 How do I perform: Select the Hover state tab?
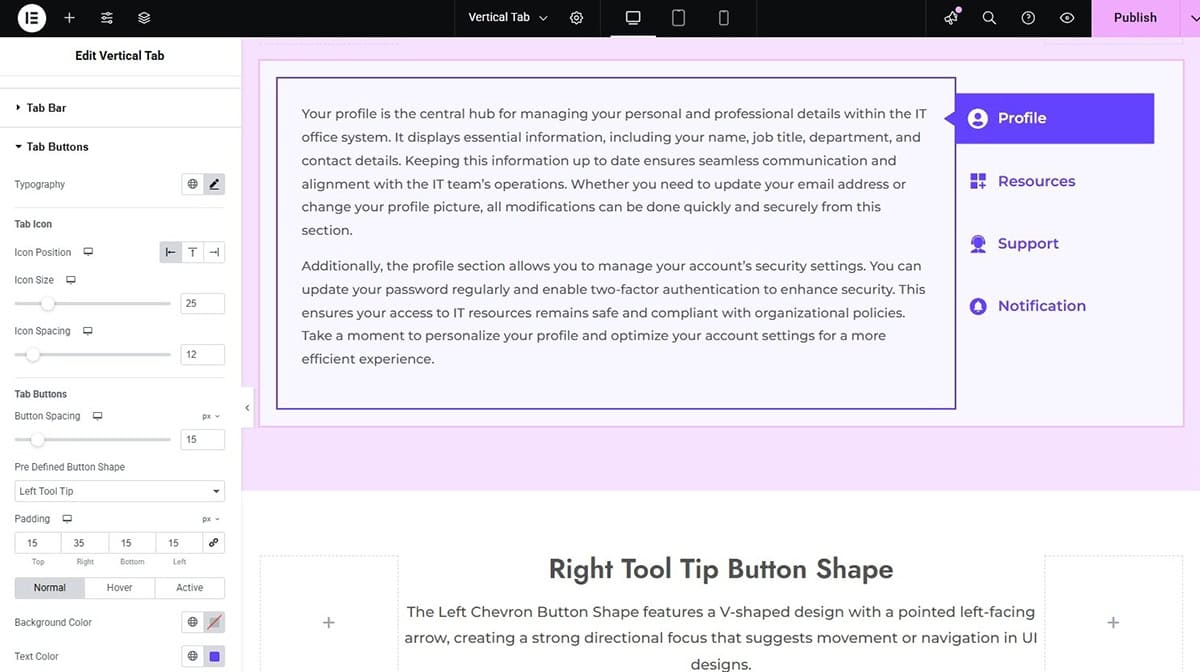[120, 588]
